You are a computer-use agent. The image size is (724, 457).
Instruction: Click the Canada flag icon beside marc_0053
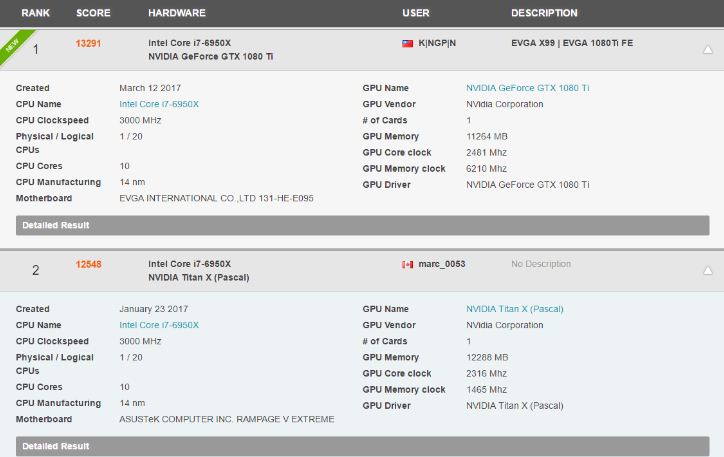(407, 265)
